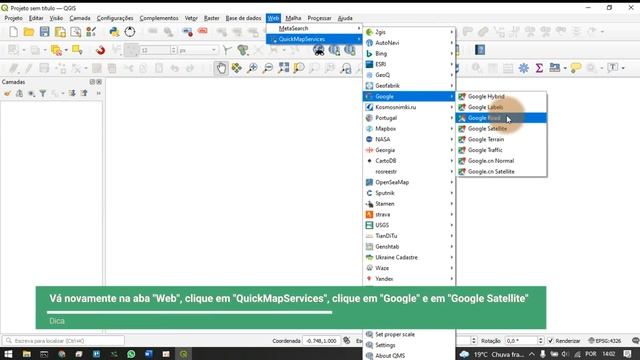Click the New Print Layout icon
The height and width of the screenshot is (360, 640).
coord(60,32)
